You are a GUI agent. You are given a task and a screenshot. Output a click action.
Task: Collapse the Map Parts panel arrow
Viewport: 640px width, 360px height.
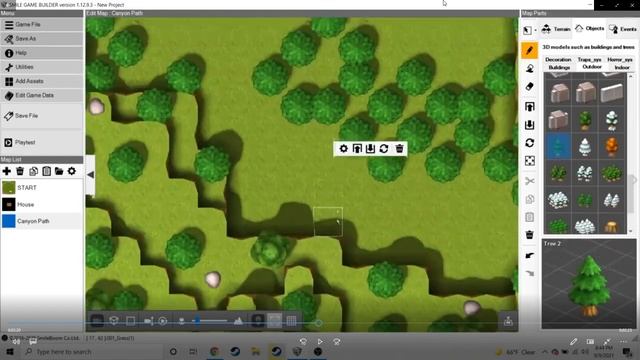pyautogui.click(x=634, y=180)
